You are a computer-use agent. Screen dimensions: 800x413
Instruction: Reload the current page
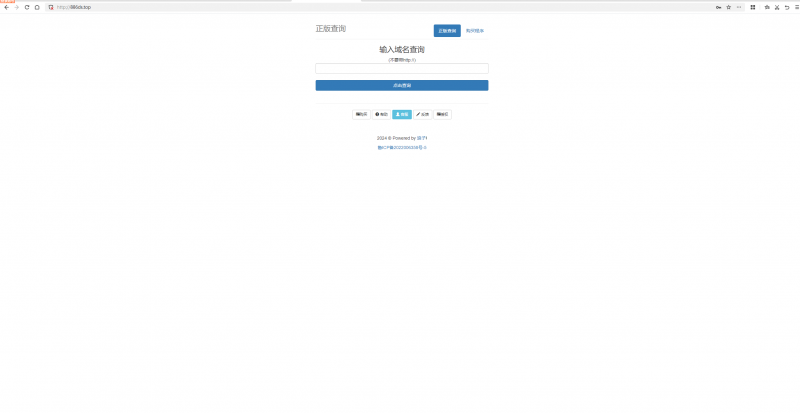click(x=27, y=7)
